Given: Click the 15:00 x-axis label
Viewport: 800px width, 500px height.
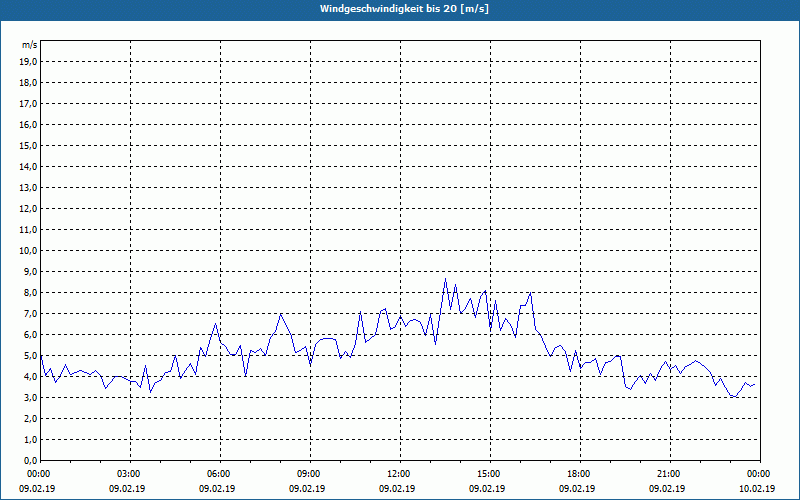Looking at the screenshot, I should click(490, 474).
